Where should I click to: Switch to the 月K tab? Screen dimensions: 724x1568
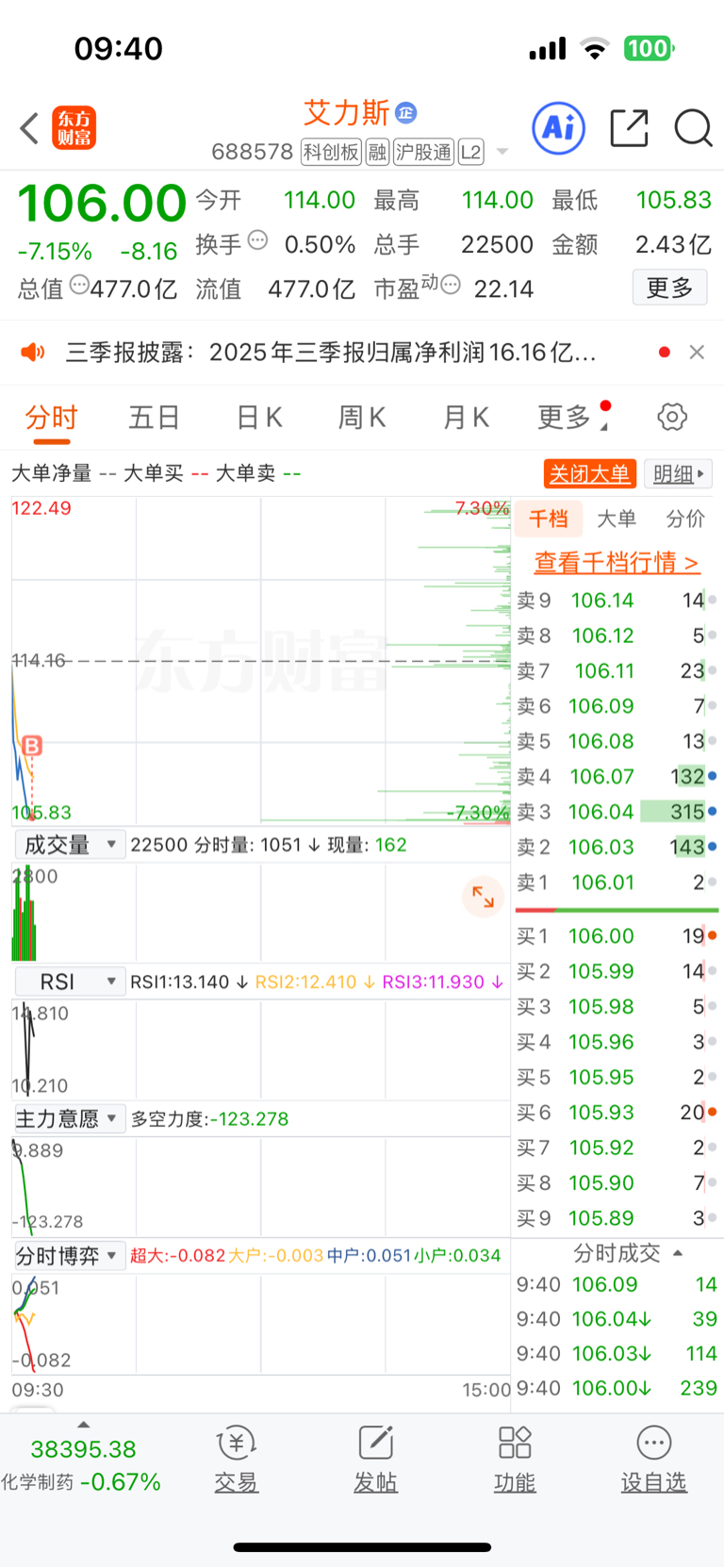[466, 417]
